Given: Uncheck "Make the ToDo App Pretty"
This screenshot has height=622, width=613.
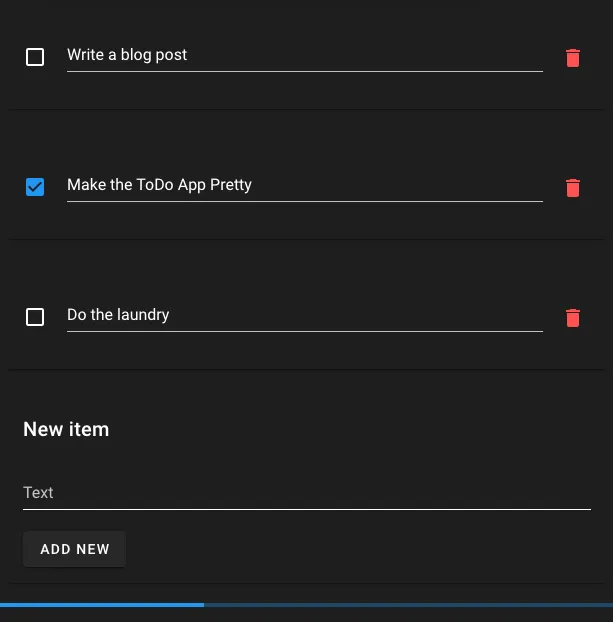Looking at the screenshot, I should click(x=35, y=187).
